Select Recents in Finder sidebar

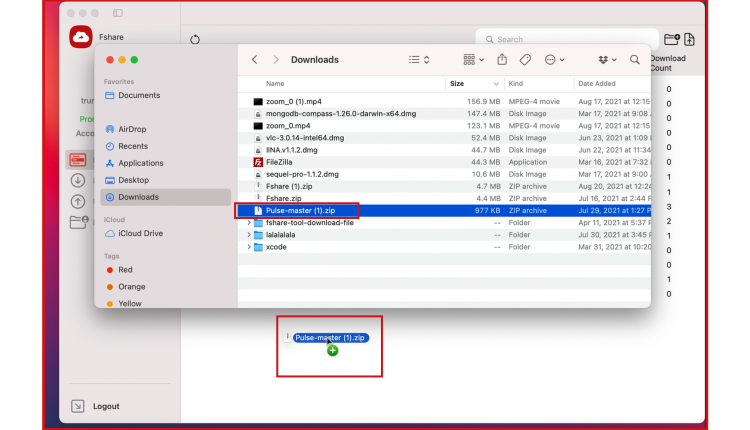pos(165,146)
